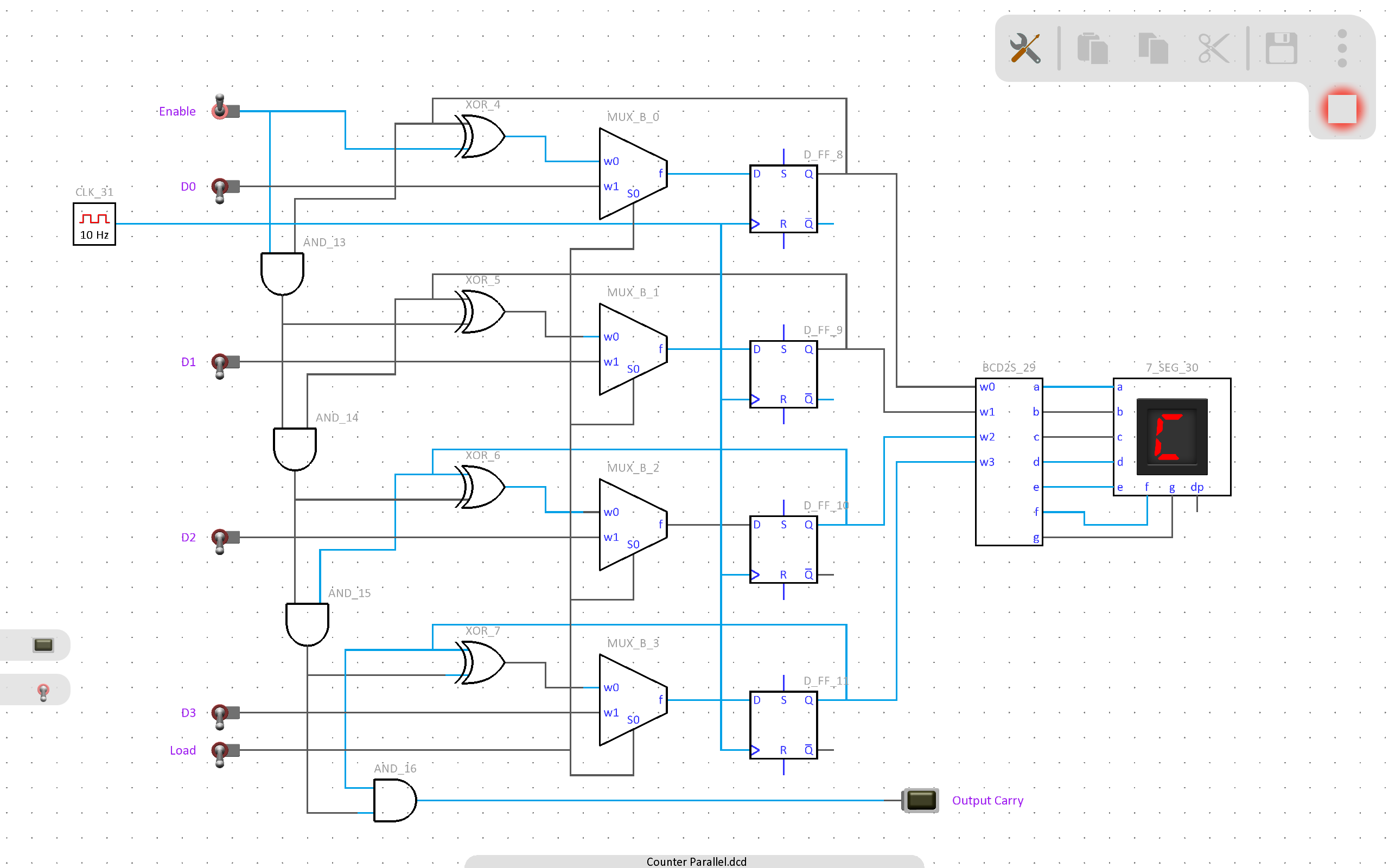This screenshot has width=1389, height=868.
Task: Select the AND_15 gate
Action: (308, 624)
